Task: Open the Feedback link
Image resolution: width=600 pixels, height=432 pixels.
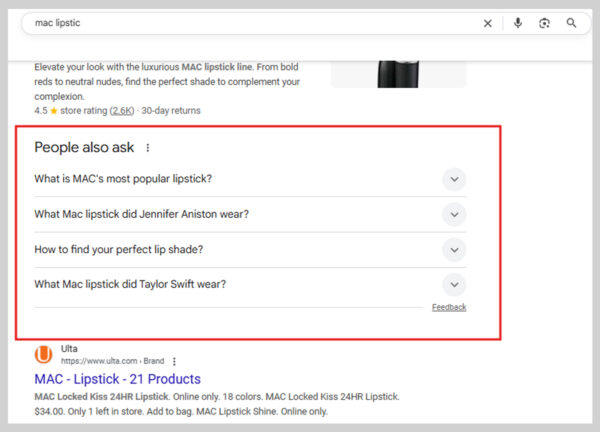Action: [x=449, y=307]
